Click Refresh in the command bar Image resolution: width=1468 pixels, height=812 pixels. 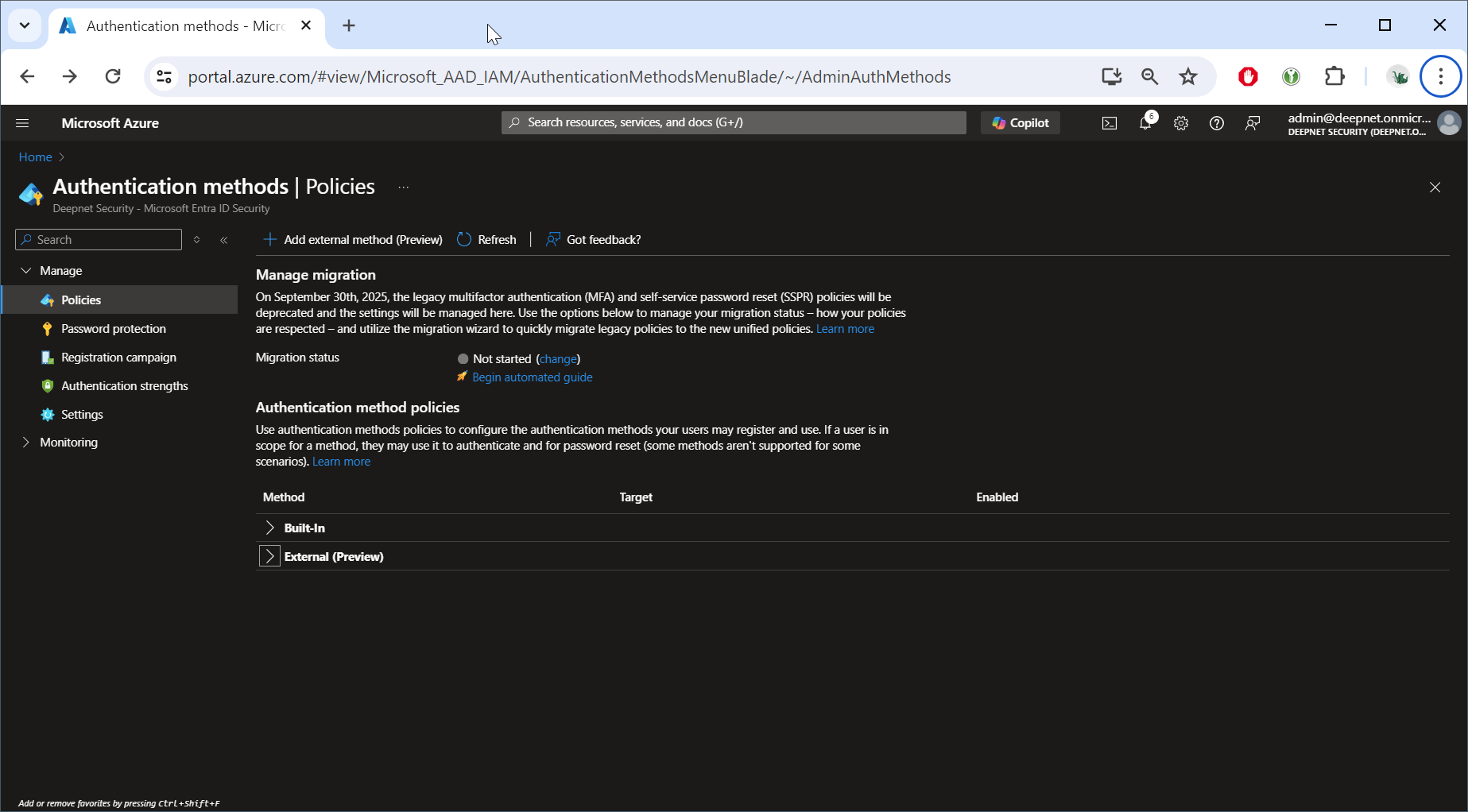tap(486, 240)
